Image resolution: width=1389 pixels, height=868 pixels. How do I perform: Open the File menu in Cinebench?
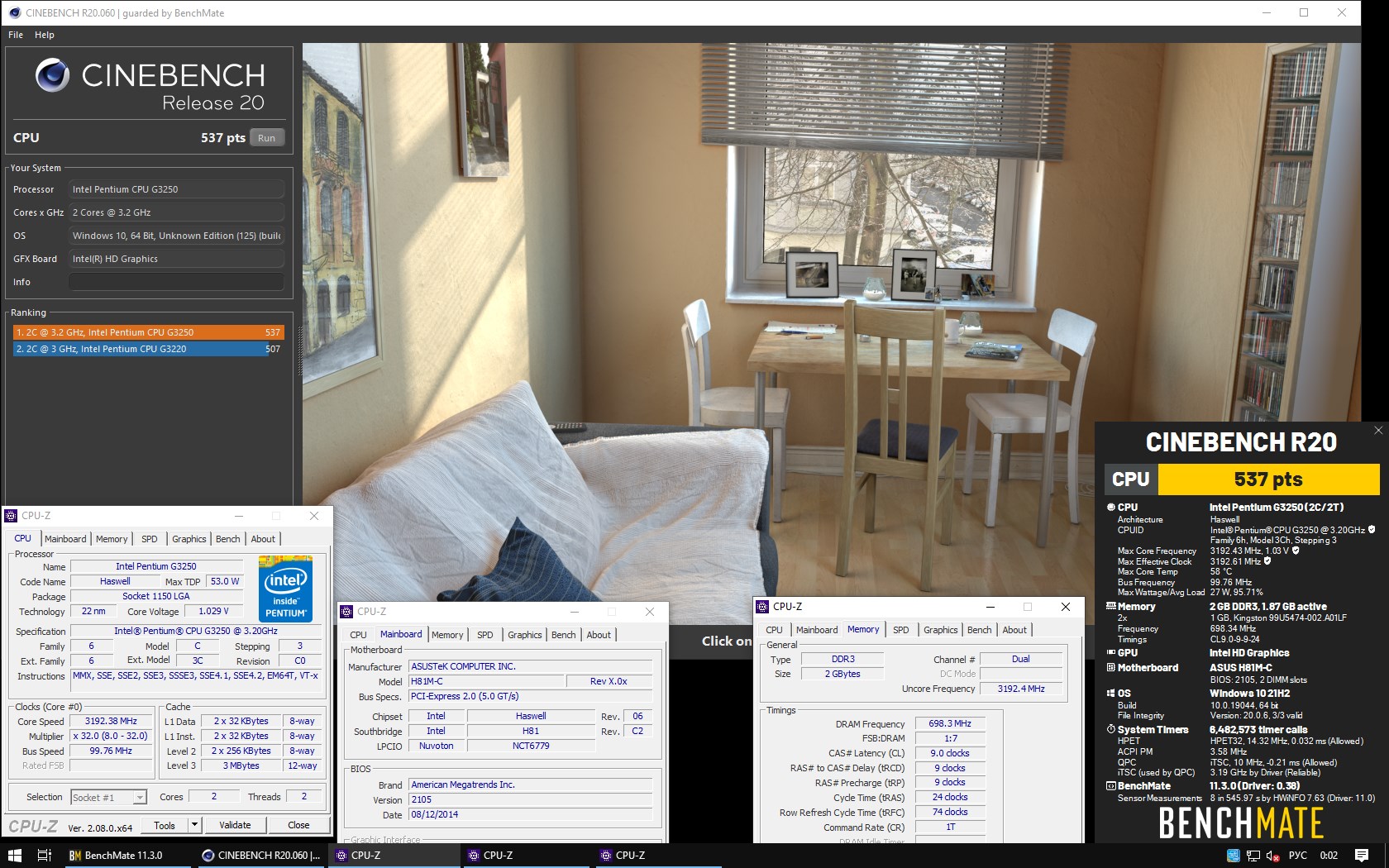pos(16,35)
